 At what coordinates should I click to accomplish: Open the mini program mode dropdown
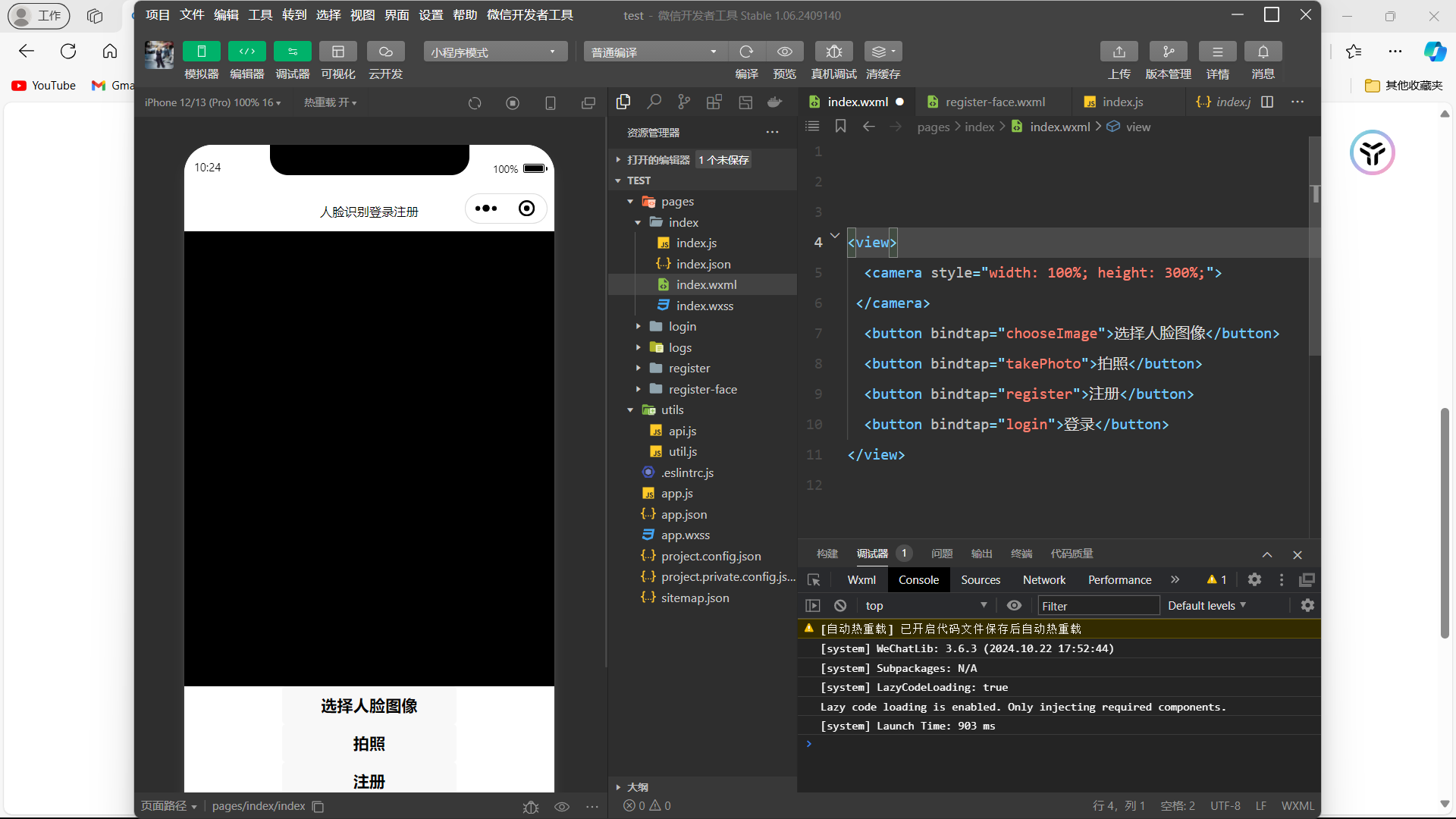494,52
